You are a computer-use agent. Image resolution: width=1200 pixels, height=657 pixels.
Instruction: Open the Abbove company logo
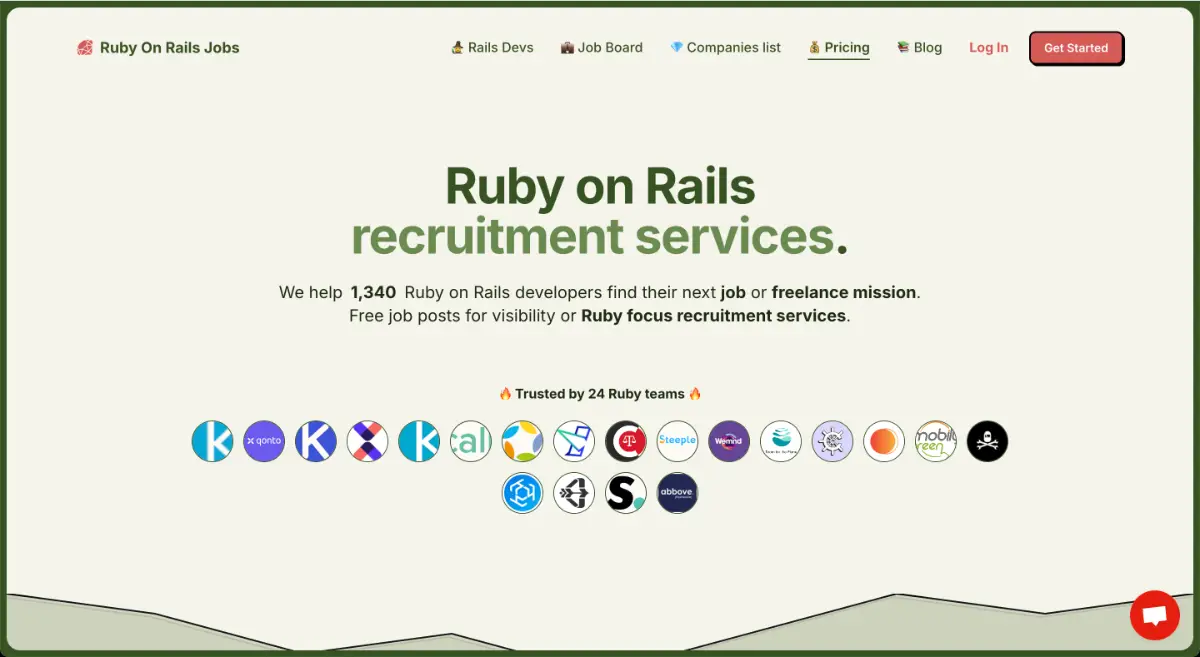[x=678, y=493]
